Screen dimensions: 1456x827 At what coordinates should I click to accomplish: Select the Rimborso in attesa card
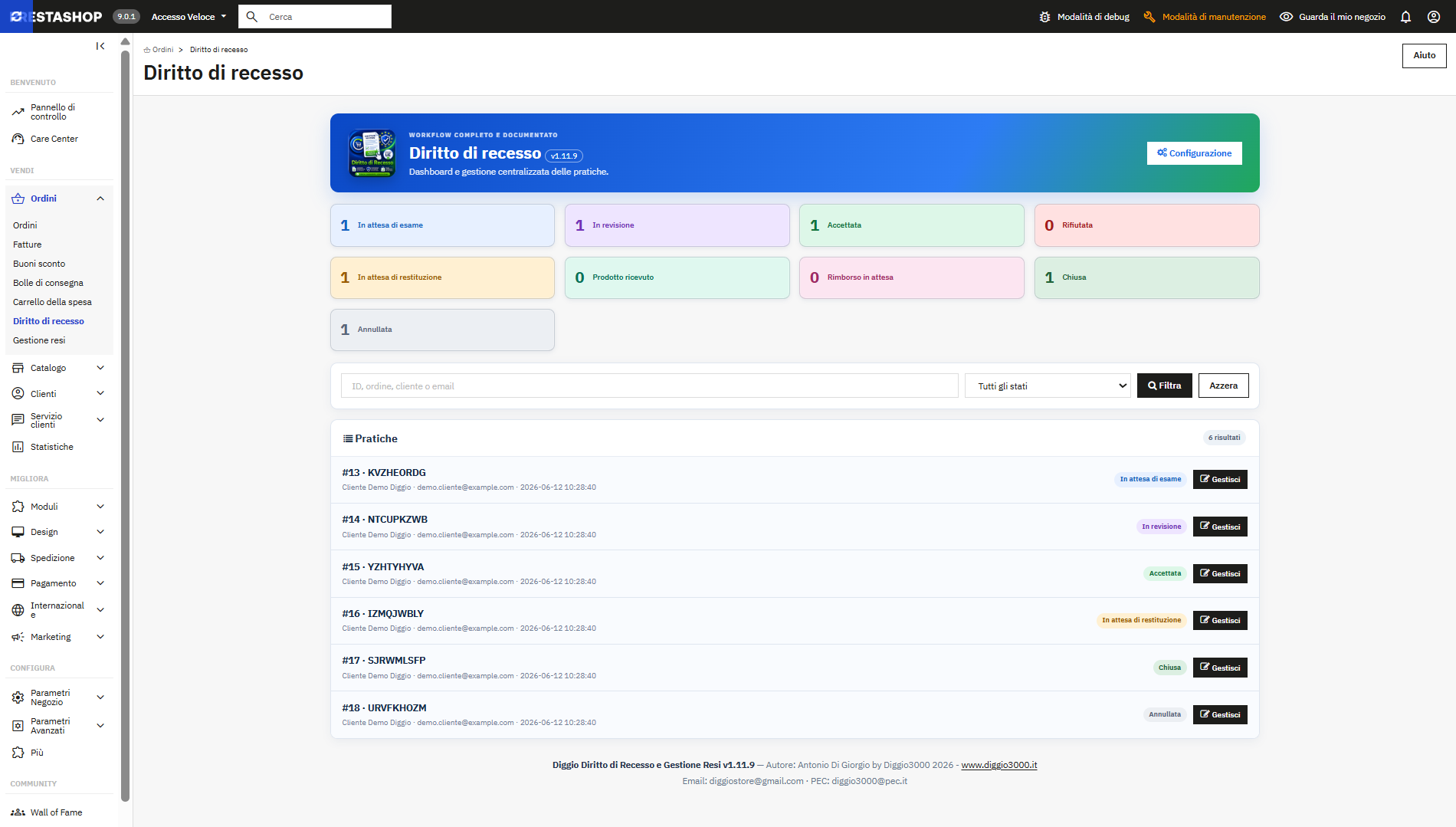coord(912,277)
